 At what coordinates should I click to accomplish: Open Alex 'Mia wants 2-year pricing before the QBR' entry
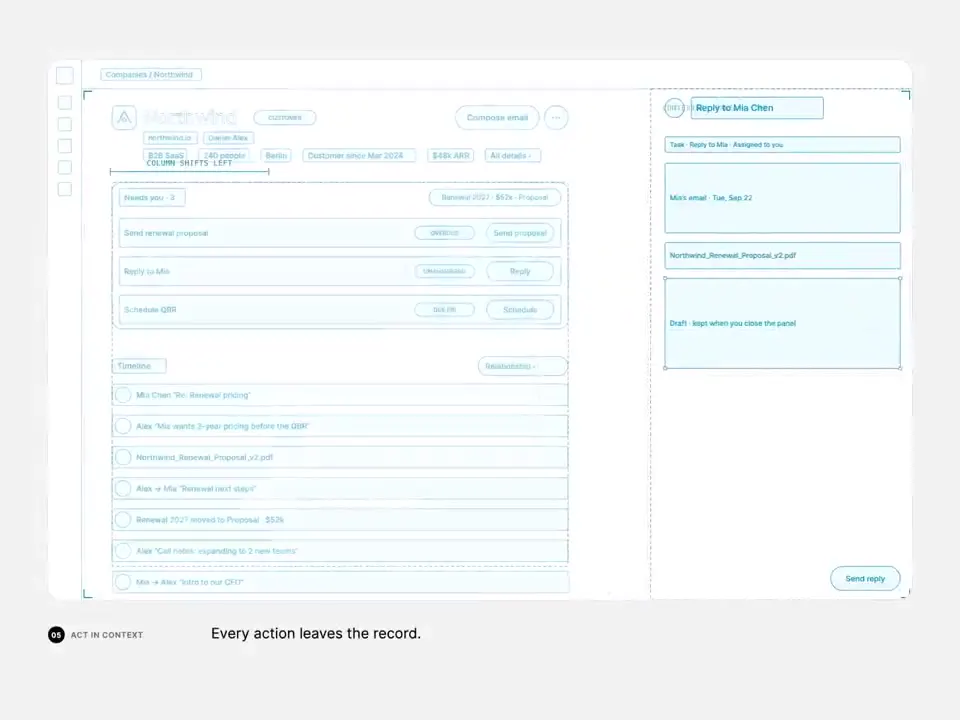(x=340, y=426)
